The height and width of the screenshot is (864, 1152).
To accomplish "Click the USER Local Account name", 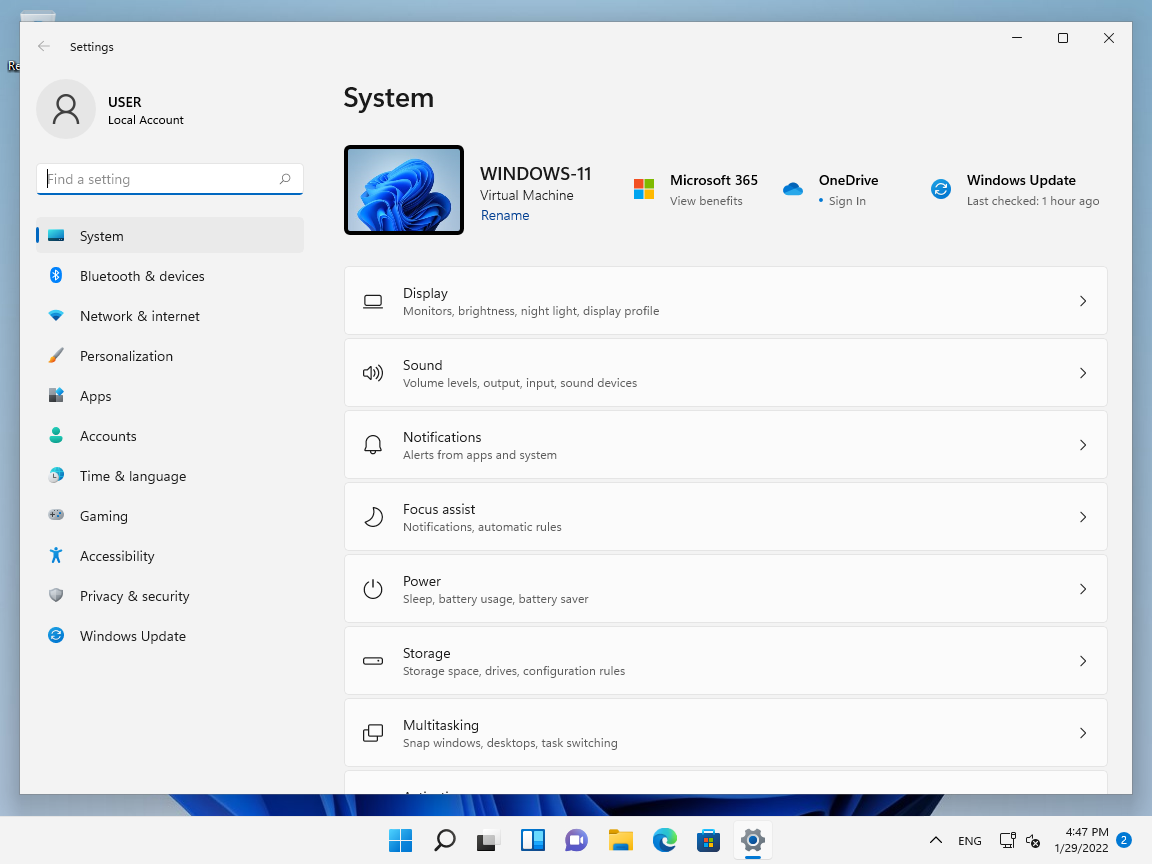I will pyautogui.click(x=145, y=110).
